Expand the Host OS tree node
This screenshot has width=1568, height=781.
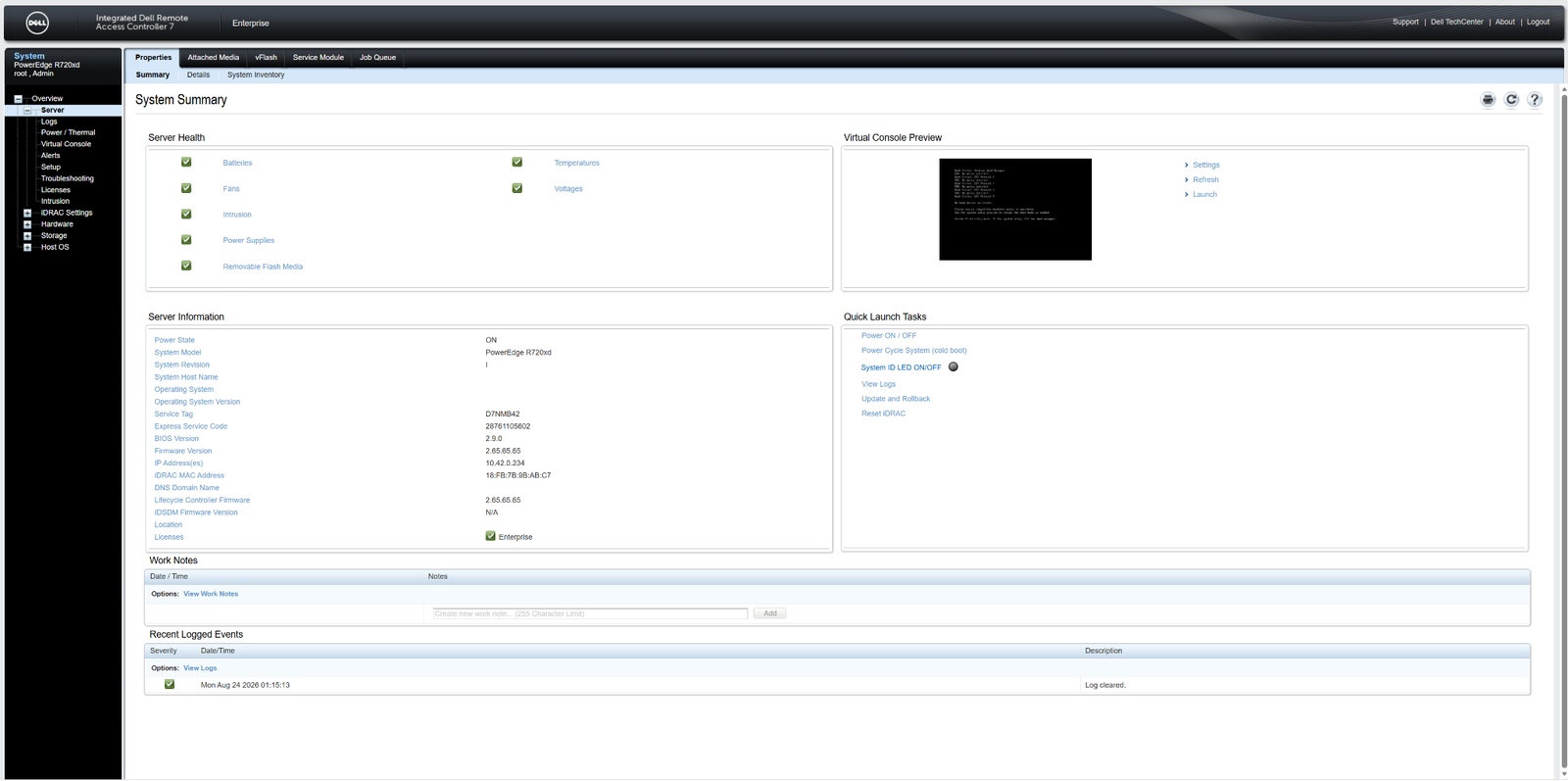pyautogui.click(x=27, y=248)
